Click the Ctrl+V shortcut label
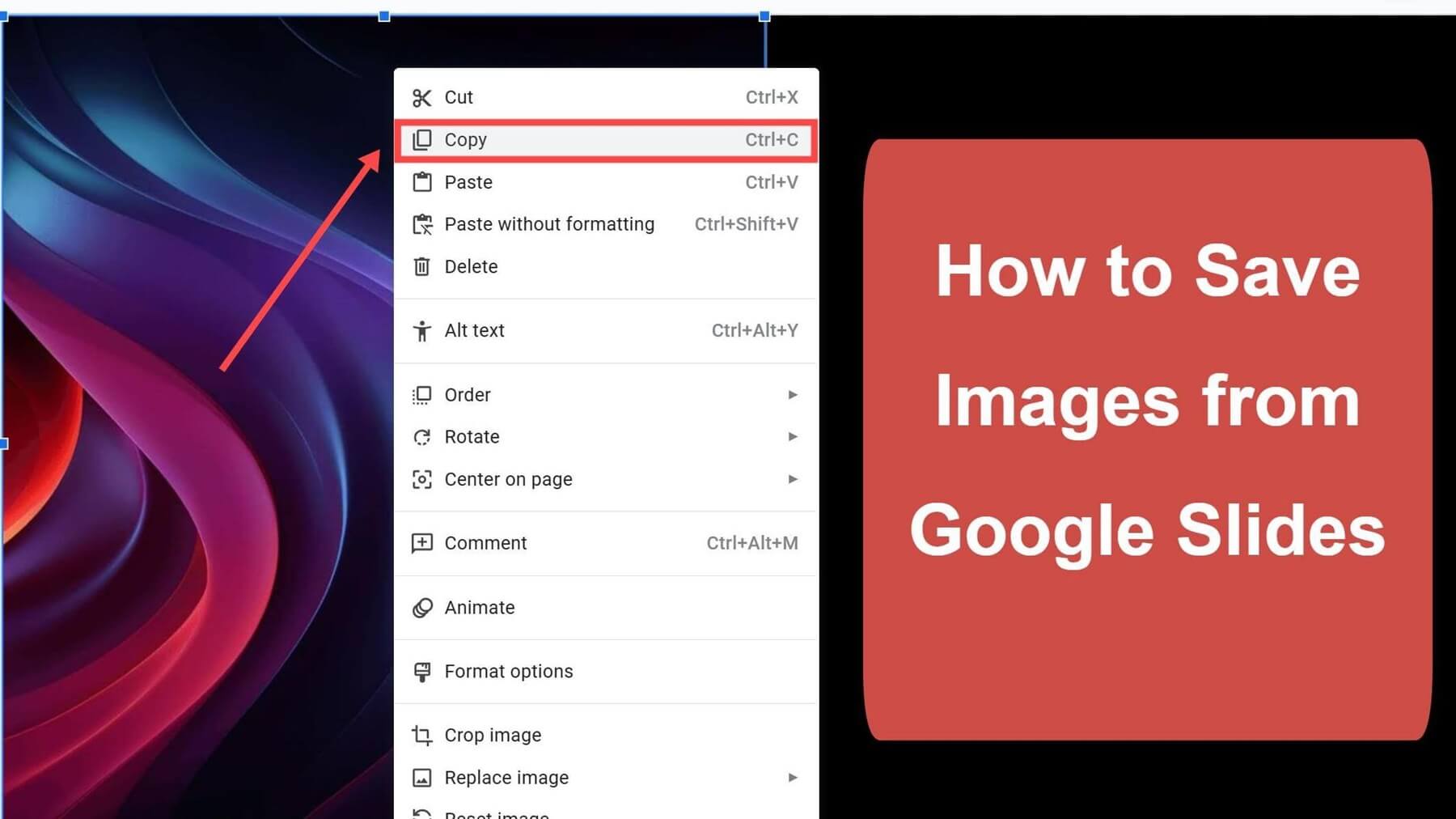 pos(772,182)
